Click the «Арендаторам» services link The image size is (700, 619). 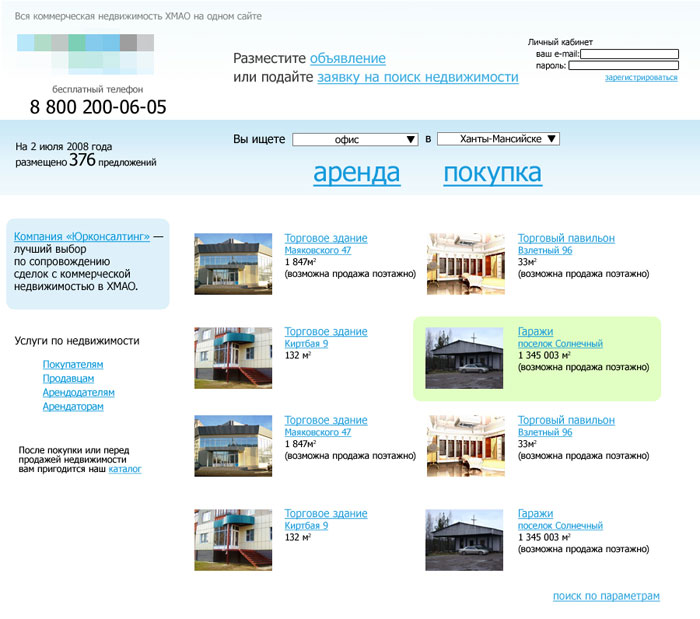(x=73, y=407)
